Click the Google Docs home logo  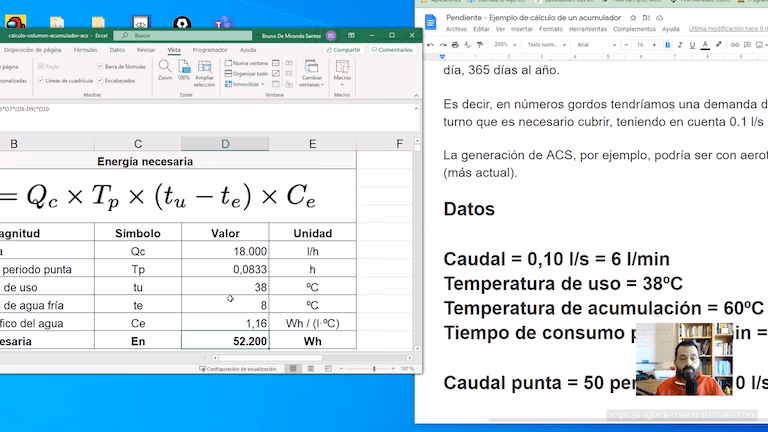point(431,22)
